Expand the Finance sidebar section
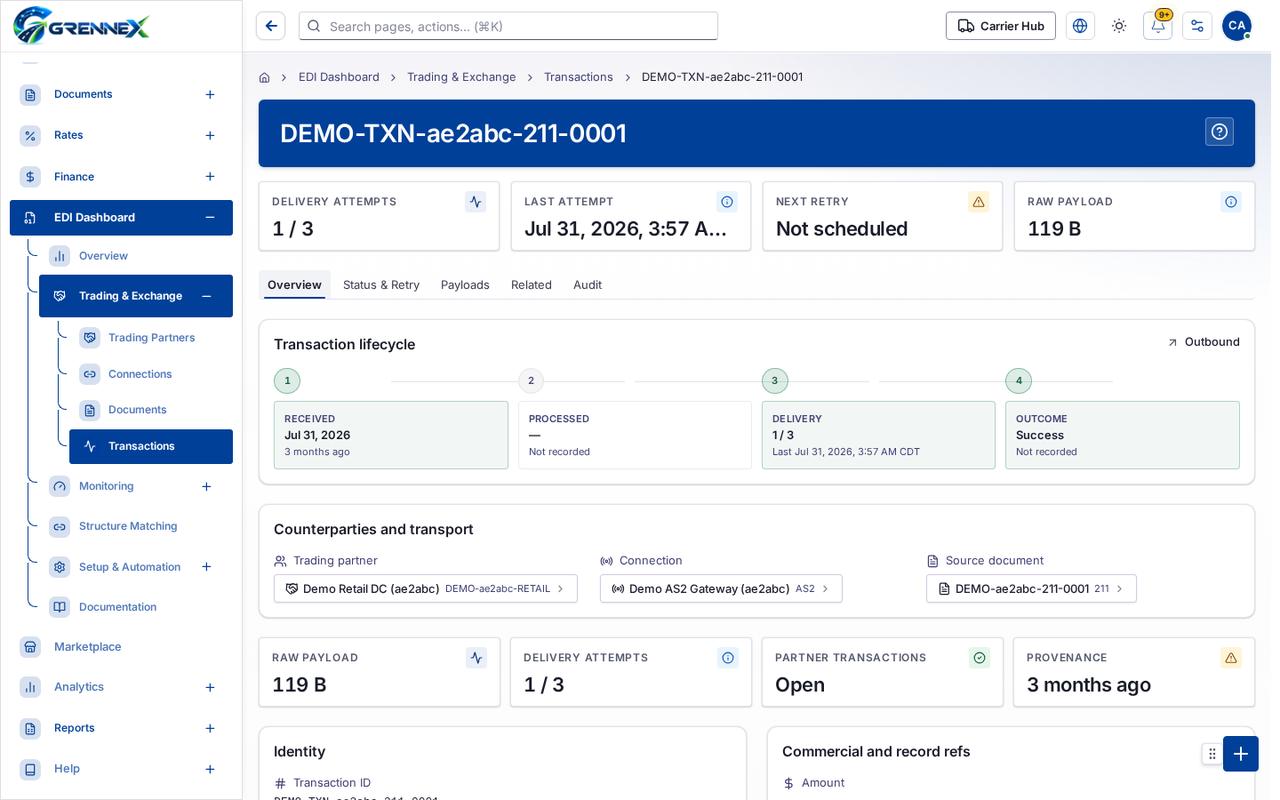This screenshot has width=1280, height=800. click(210, 177)
